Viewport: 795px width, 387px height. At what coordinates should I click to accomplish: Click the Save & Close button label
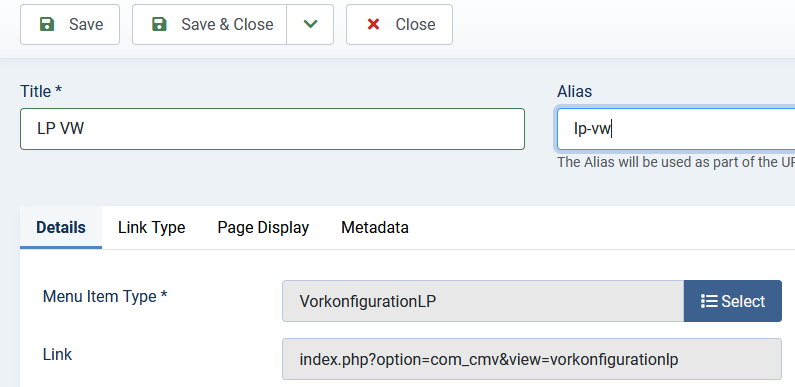click(227, 24)
